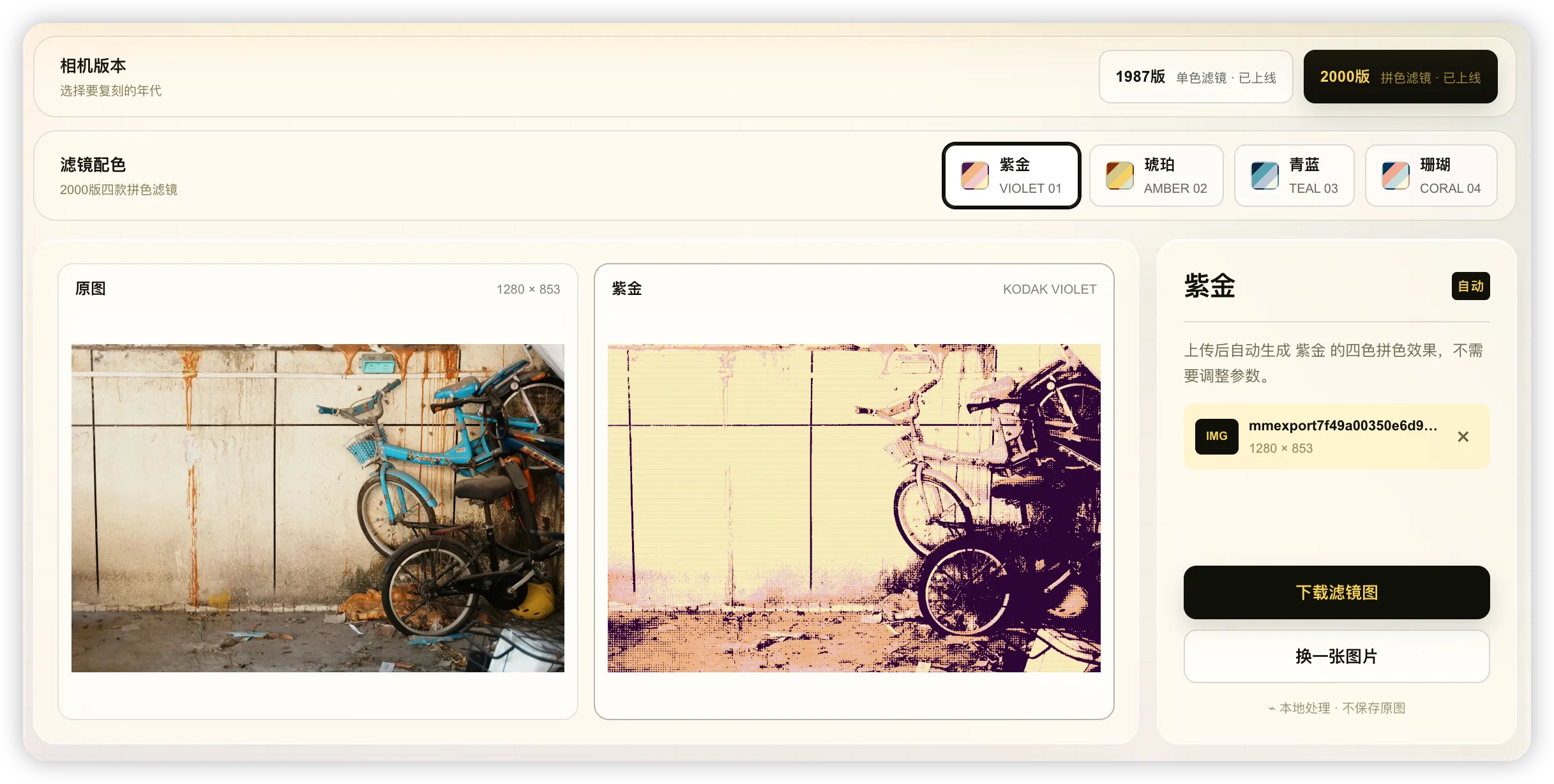
Task: Choose the 青蓝 TEAL 03 filter
Action: click(x=1294, y=176)
